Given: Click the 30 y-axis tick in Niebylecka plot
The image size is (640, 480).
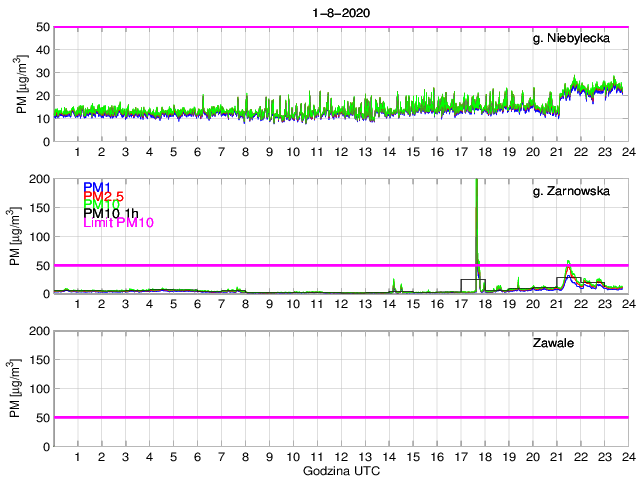Looking at the screenshot, I should tap(42, 73).
